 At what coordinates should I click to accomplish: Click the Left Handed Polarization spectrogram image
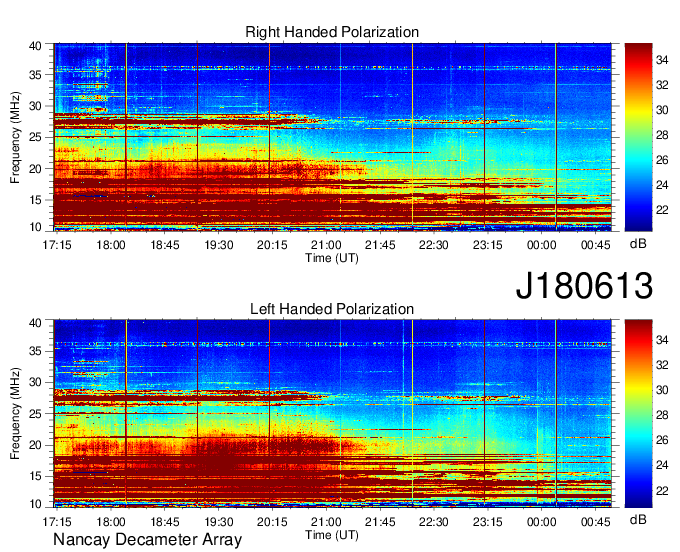(333, 414)
